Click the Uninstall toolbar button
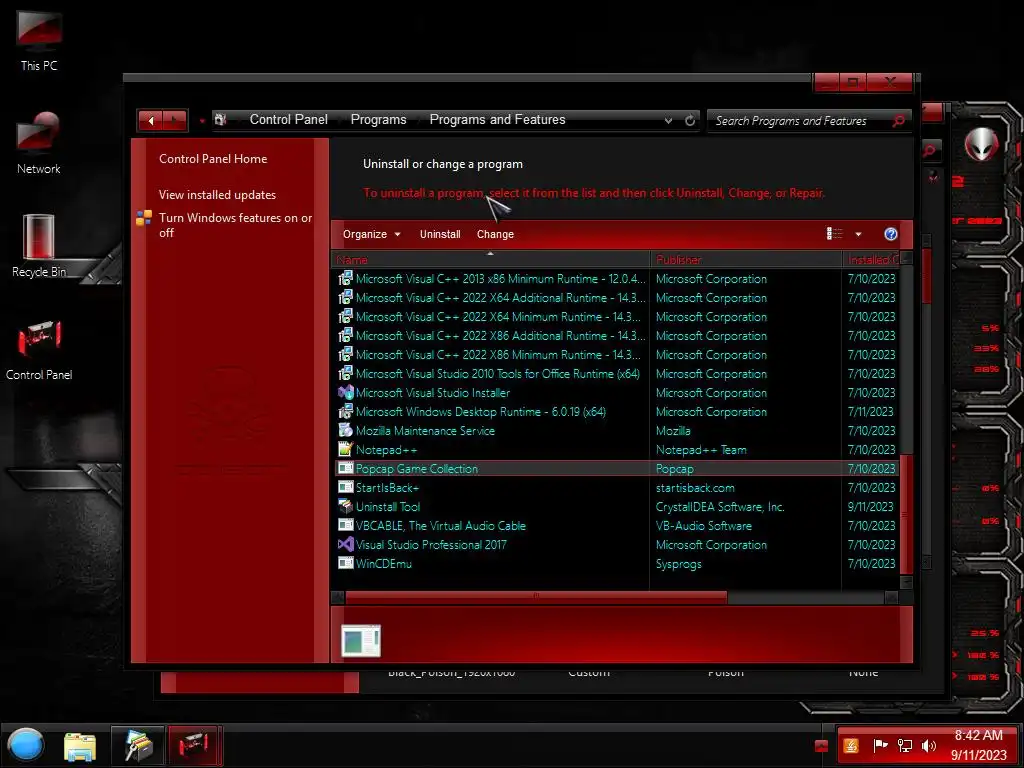Viewport: 1024px width, 768px height. [440, 234]
